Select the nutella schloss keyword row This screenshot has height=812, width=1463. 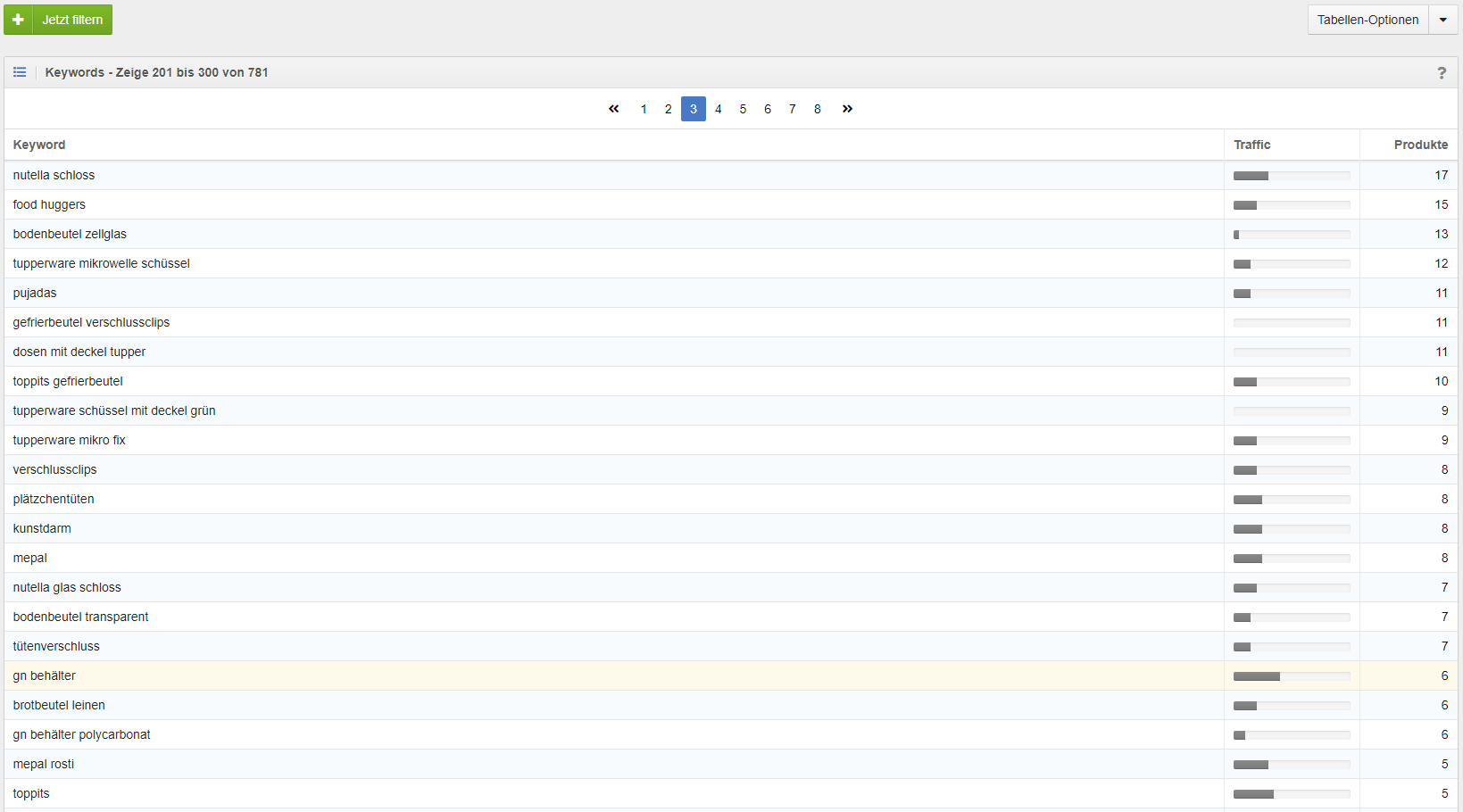[54, 175]
